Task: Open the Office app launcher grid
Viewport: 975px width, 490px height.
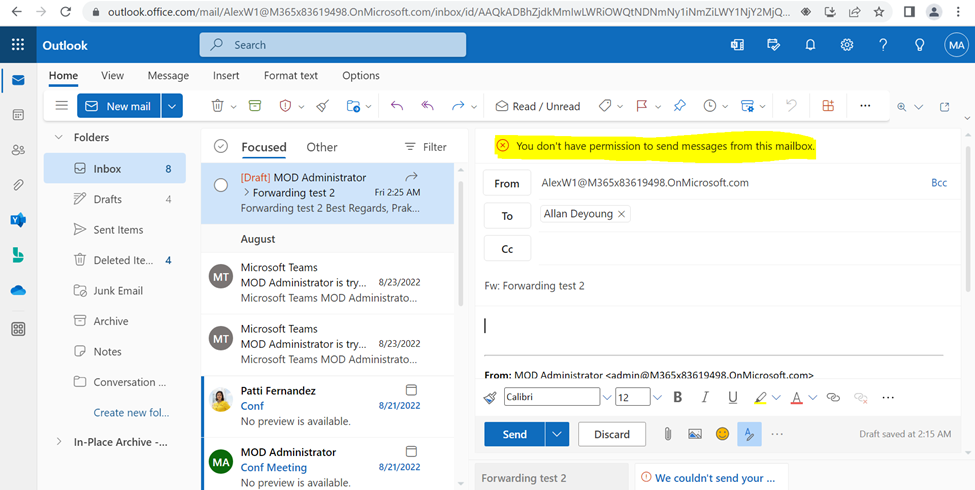Action: (x=18, y=45)
